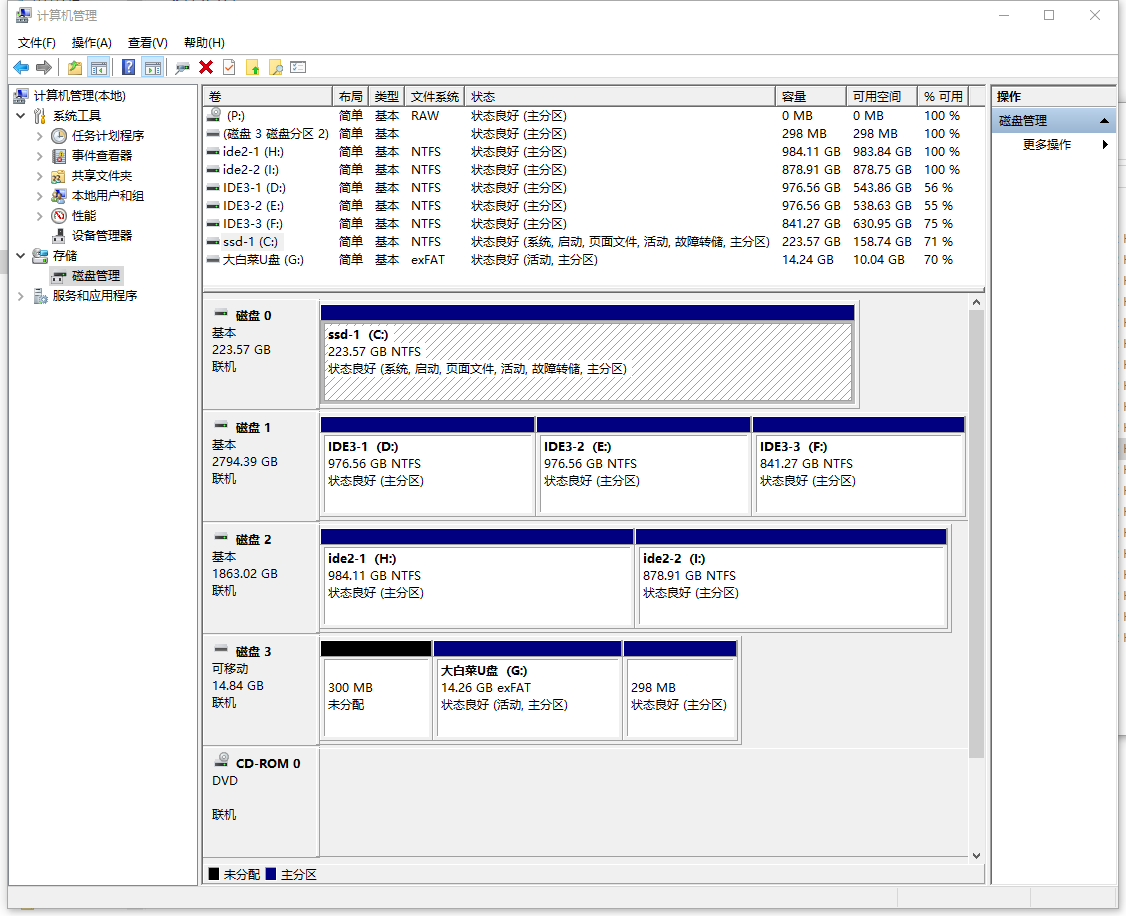Expand the 服务和应用程序 tree node

pyautogui.click(x=21, y=296)
